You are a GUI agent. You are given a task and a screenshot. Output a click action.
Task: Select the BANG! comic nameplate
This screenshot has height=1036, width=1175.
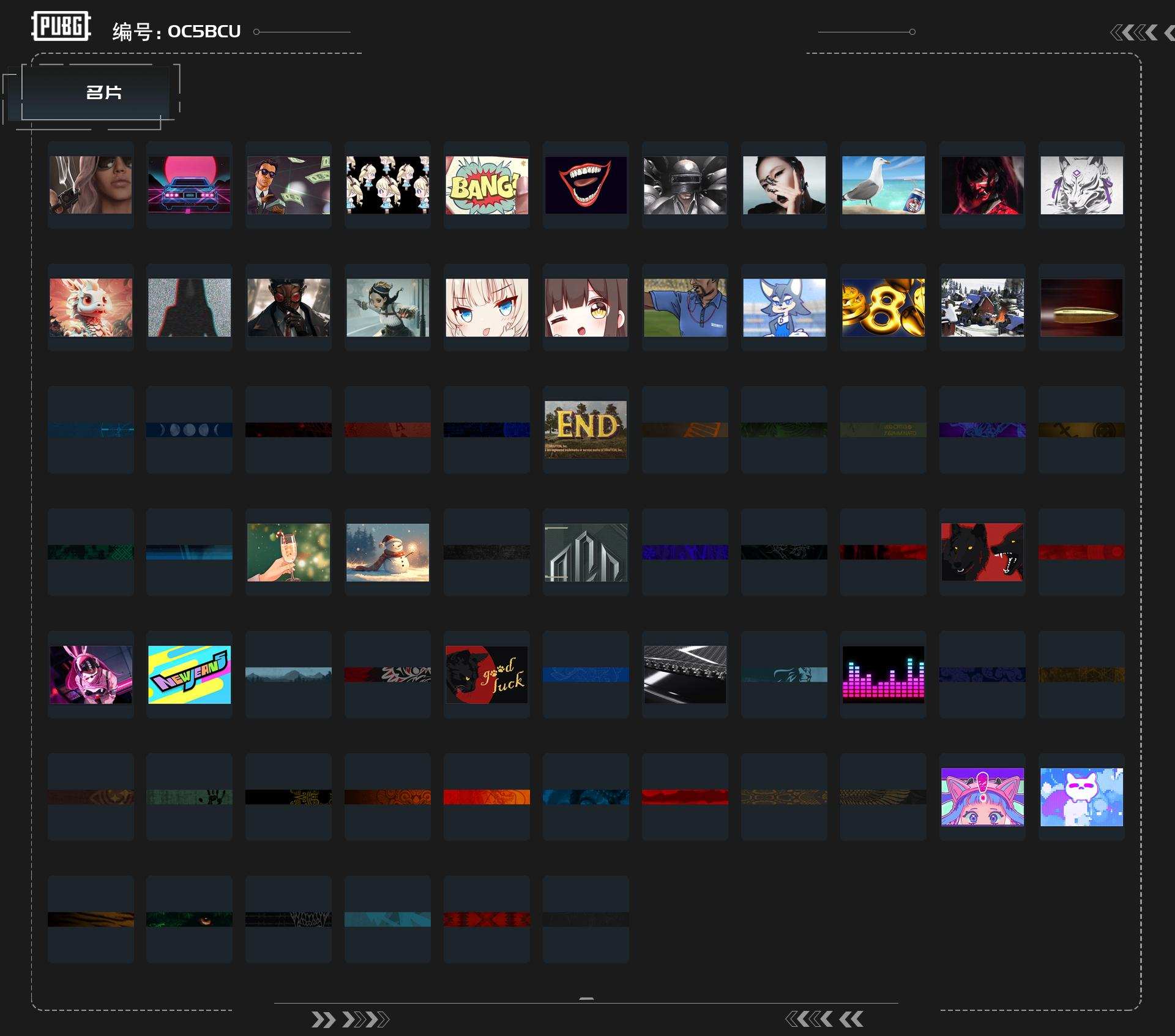click(487, 185)
